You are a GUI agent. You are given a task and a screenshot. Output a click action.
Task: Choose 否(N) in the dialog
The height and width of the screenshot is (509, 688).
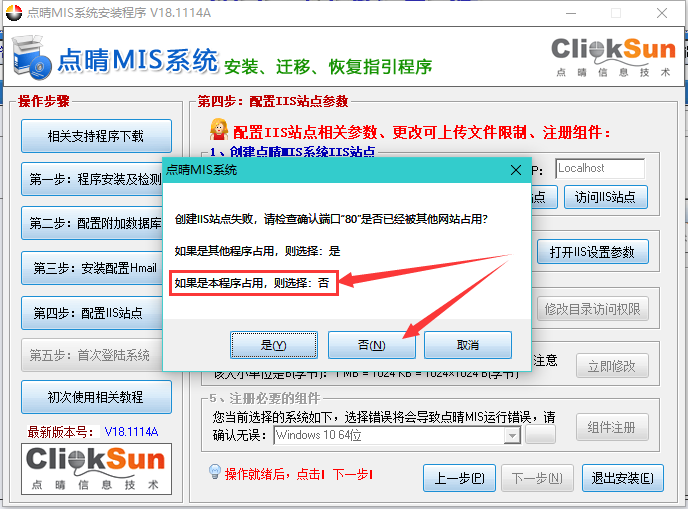point(371,345)
